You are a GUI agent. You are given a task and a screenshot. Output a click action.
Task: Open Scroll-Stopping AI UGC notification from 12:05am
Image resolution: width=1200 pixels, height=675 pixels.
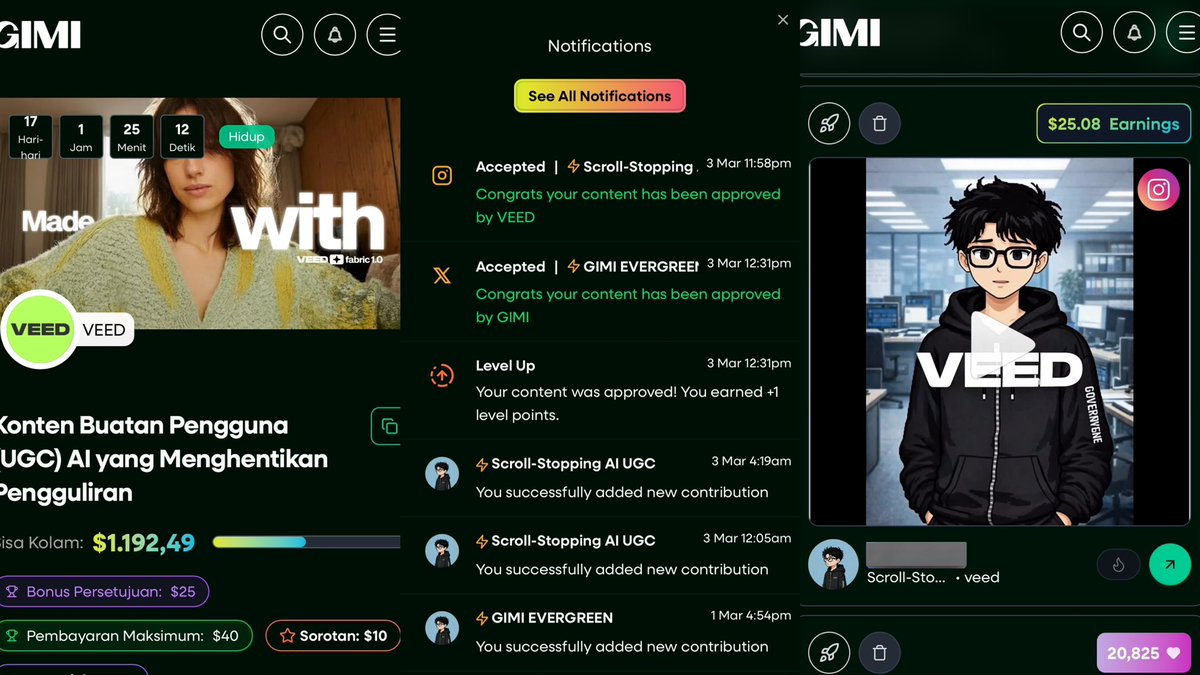[600, 555]
